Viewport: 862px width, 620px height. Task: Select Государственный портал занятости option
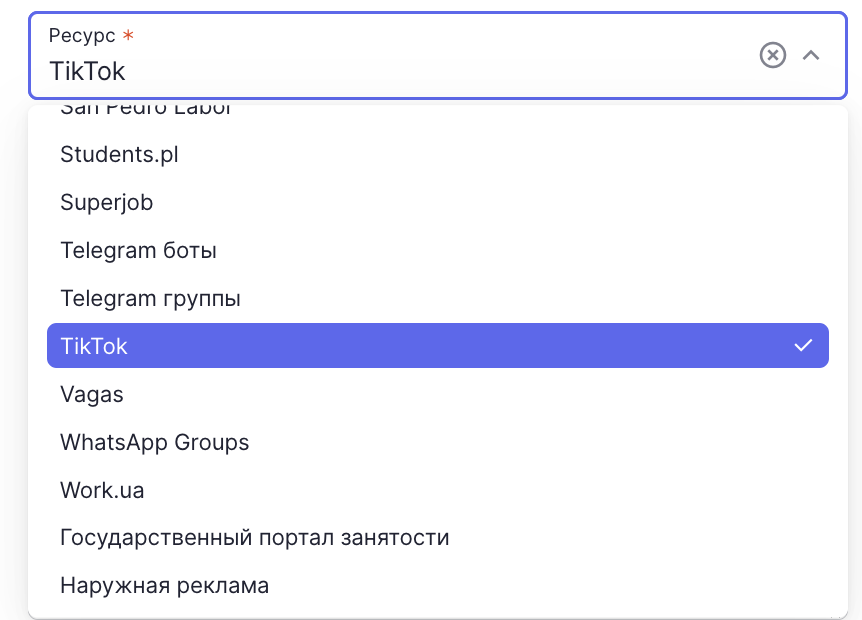[438, 538]
